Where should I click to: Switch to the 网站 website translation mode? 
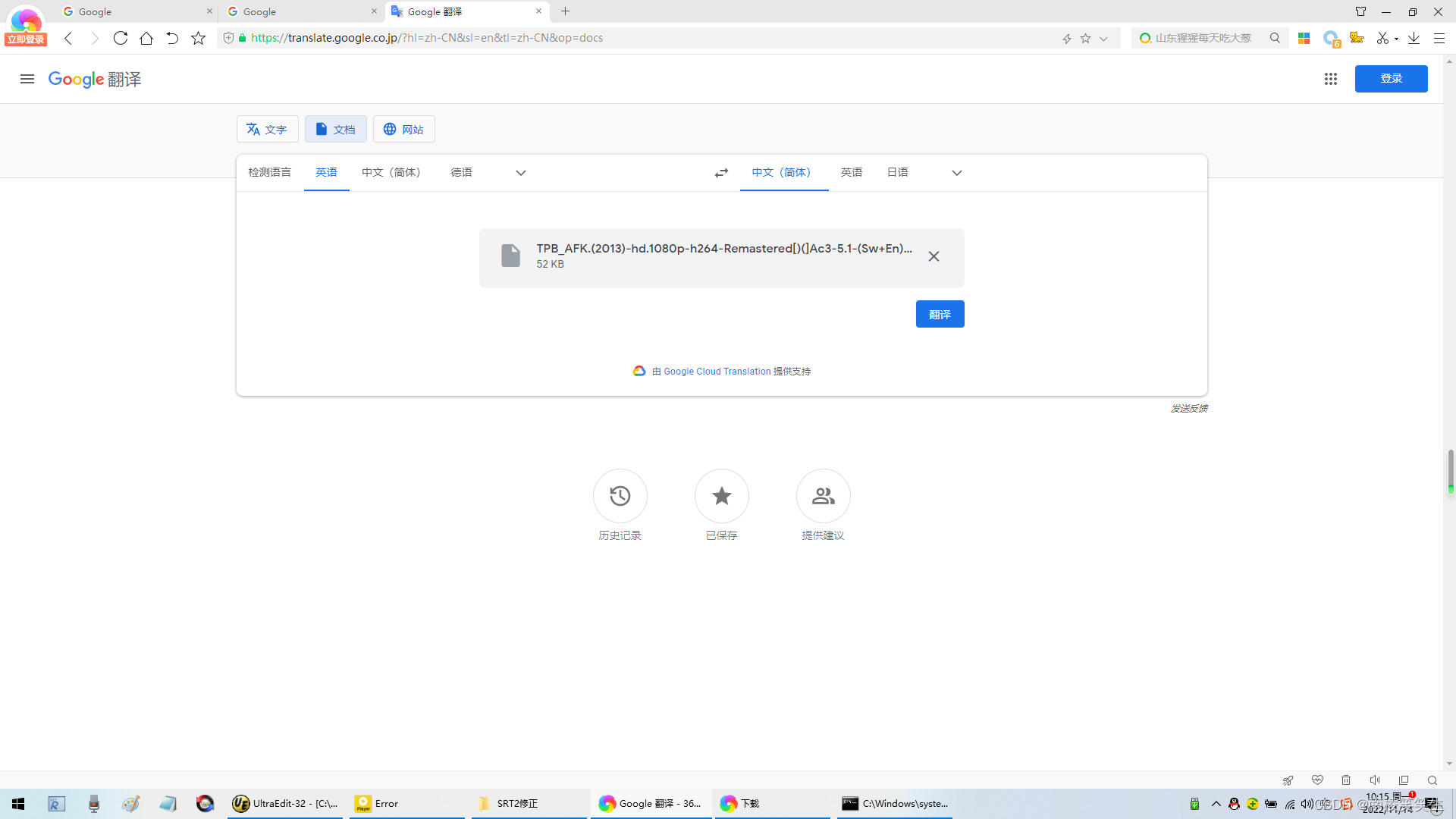point(403,129)
